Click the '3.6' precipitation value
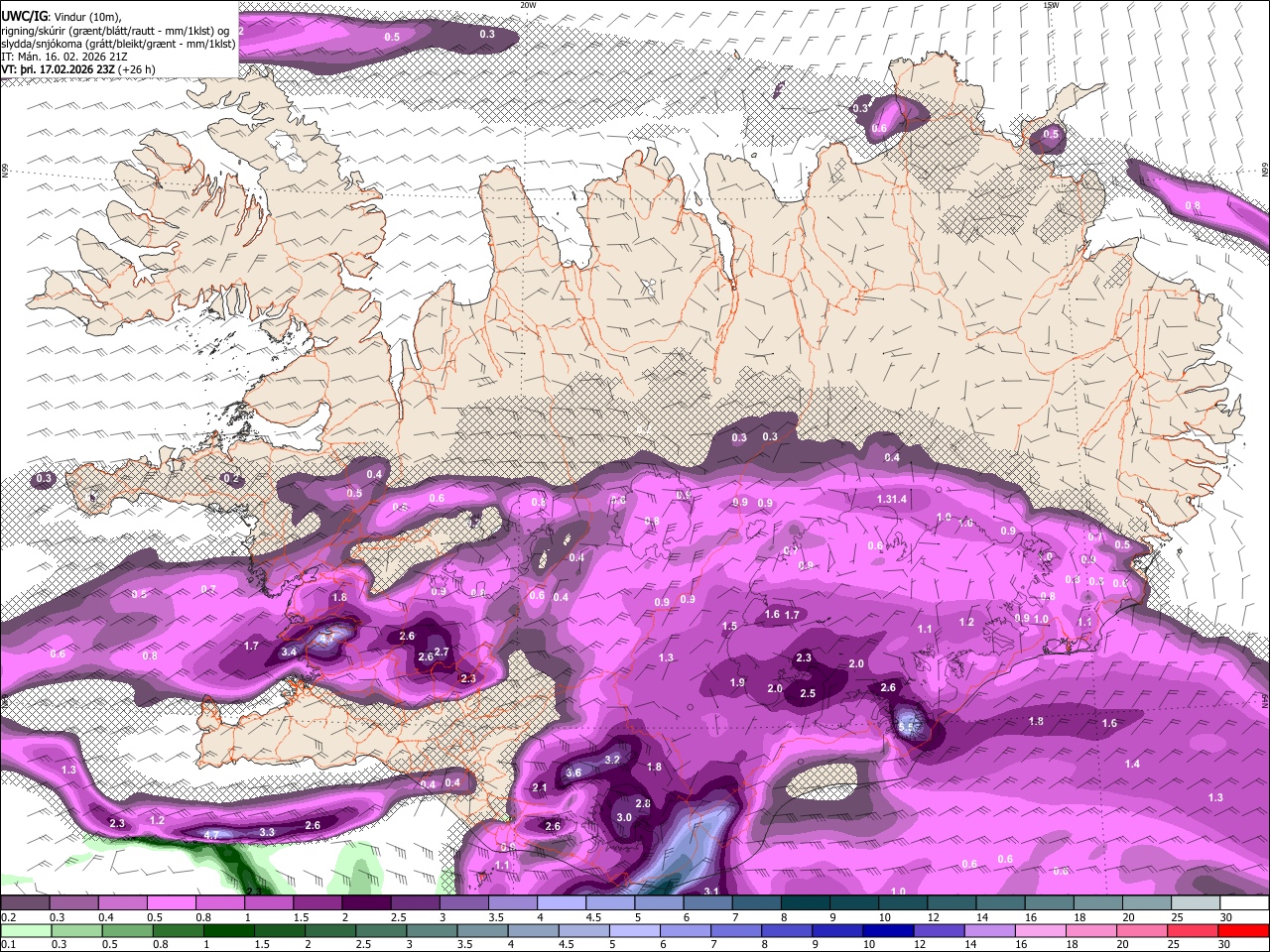This screenshot has height=952, width=1270. [x=573, y=773]
